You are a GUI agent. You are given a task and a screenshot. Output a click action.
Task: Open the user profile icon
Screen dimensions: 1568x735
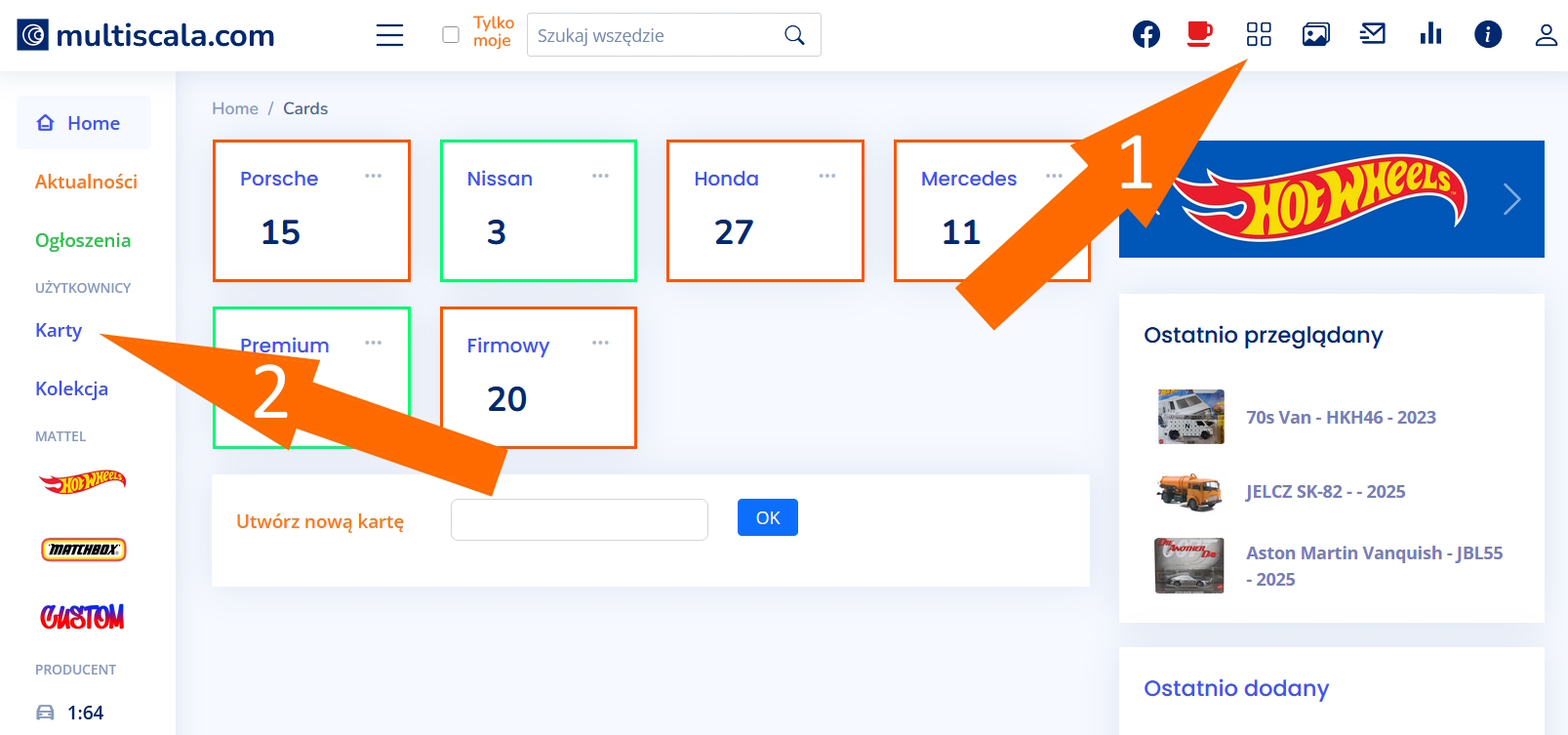click(x=1546, y=35)
